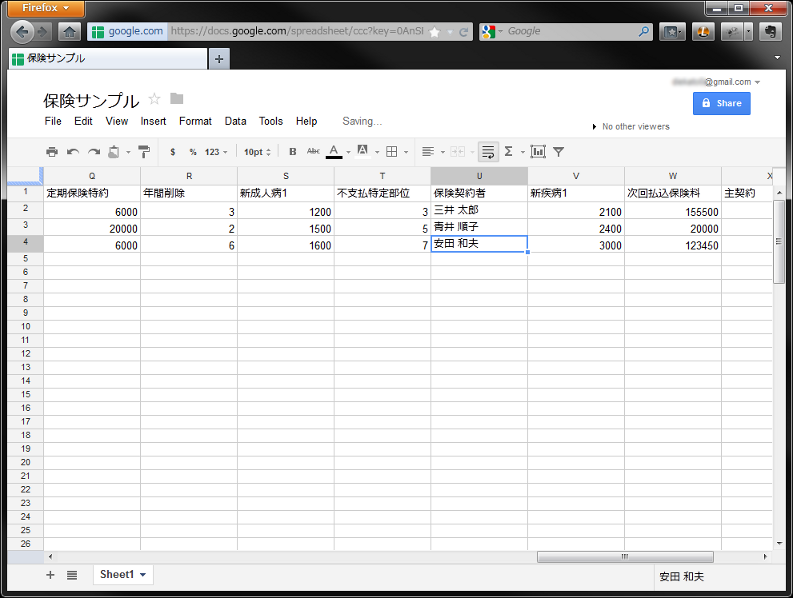Click the Firefox menu button

tap(46, 8)
